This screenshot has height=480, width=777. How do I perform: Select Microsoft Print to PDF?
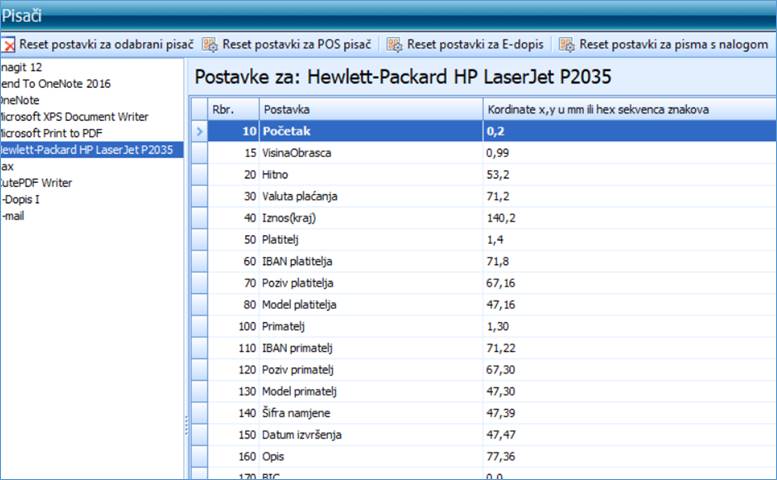pos(51,133)
